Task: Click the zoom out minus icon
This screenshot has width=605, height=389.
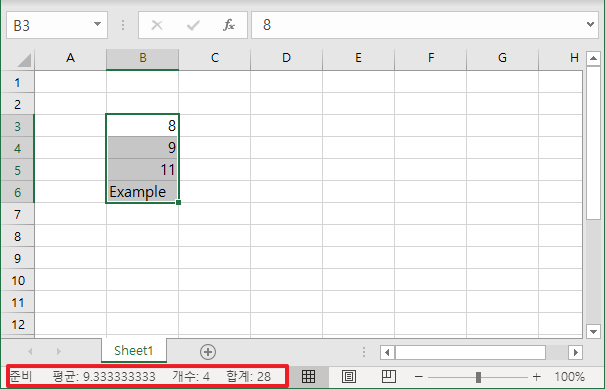Action: tap(419, 377)
